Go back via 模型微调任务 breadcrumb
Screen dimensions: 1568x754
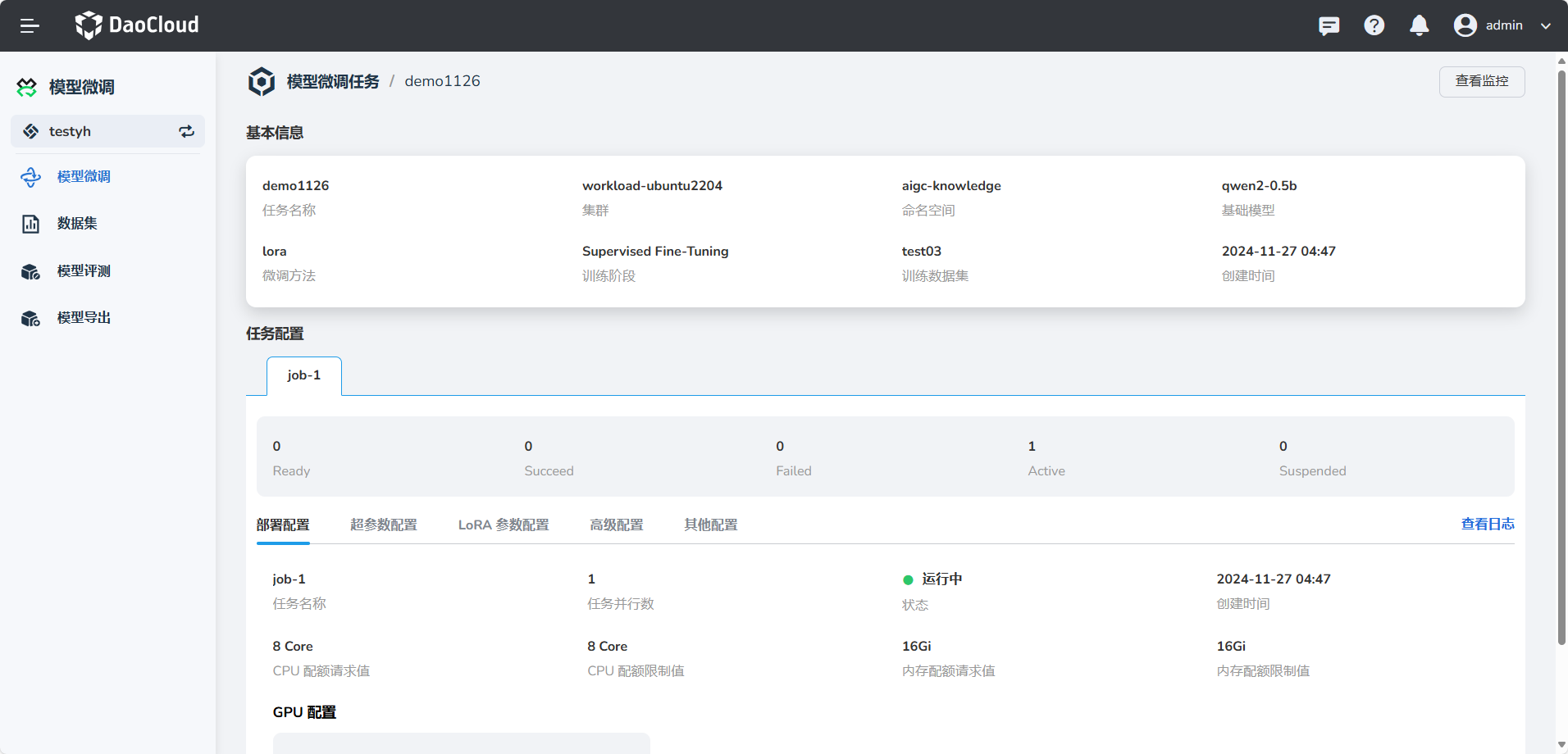333,81
